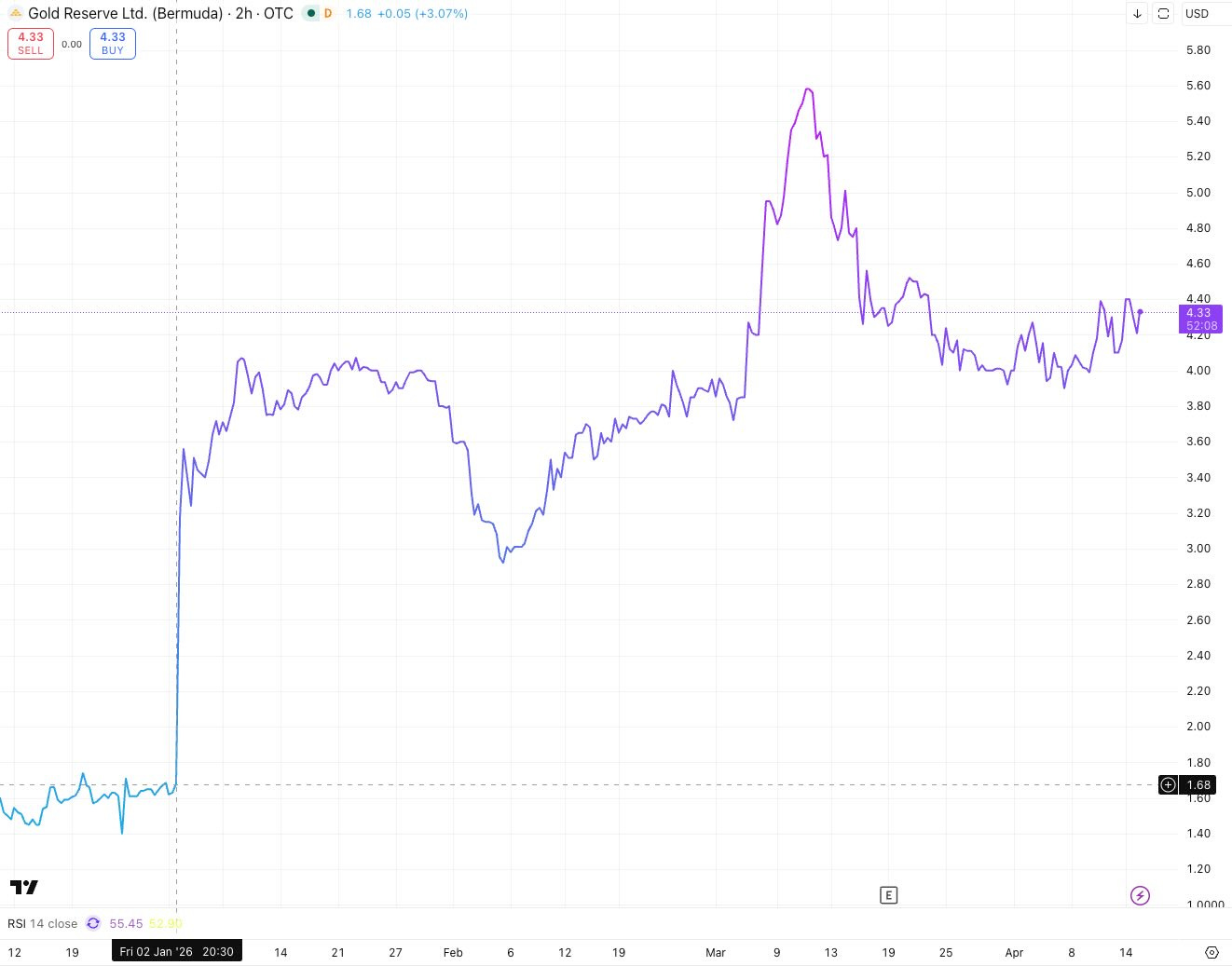Click the Apr label on time axis
Image resolution: width=1232 pixels, height=966 pixels.
[1014, 952]
